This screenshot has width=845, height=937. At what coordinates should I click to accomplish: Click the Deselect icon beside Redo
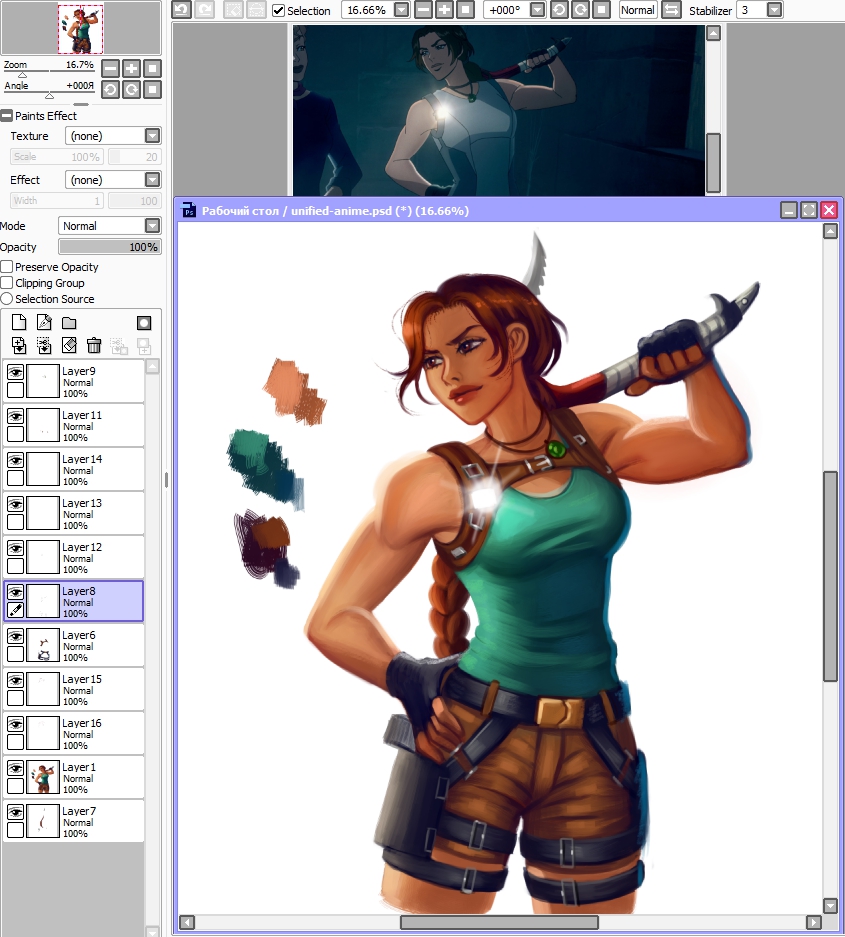(x=234, y=10)
